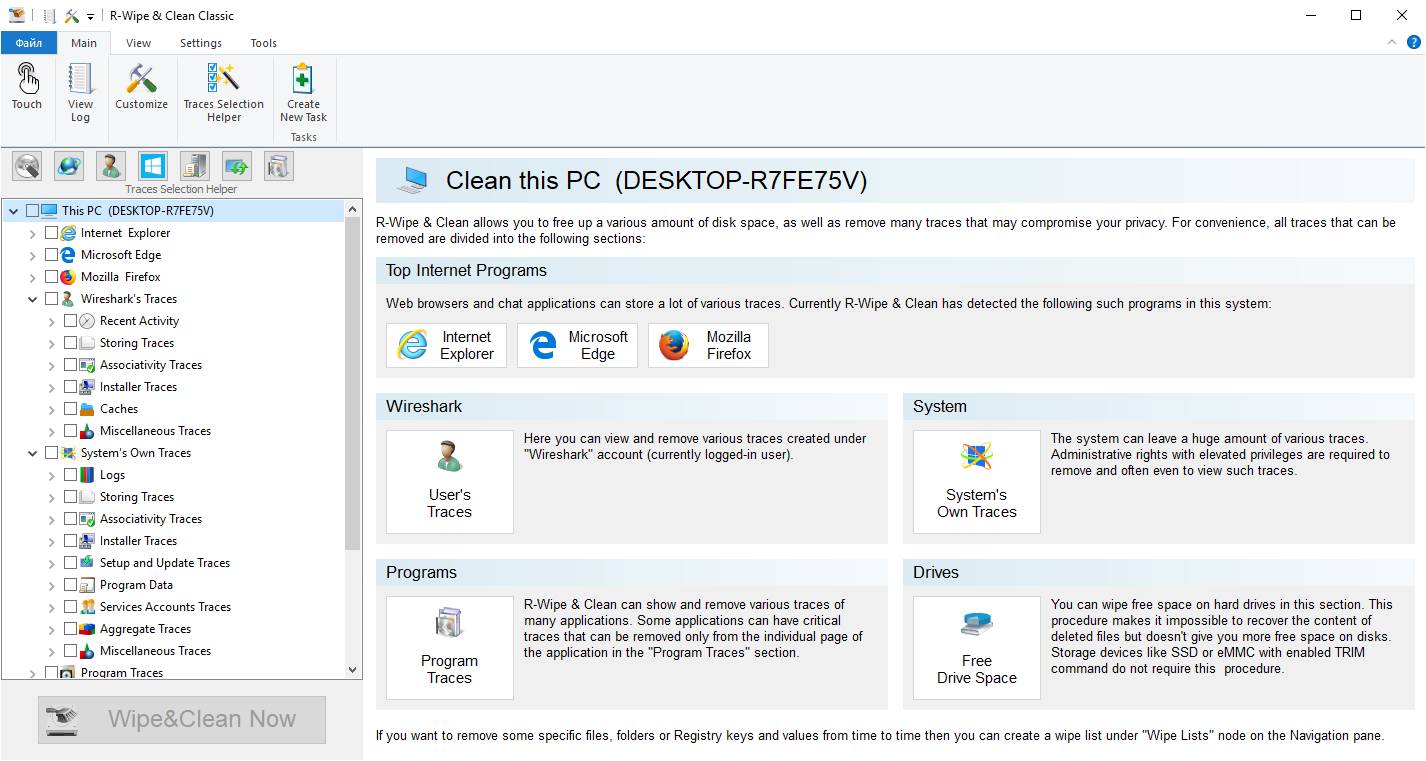Check the Recent Activity checkbox
Image resolution: width=1426 pixels, height=761 pixels.
[70, 321]
